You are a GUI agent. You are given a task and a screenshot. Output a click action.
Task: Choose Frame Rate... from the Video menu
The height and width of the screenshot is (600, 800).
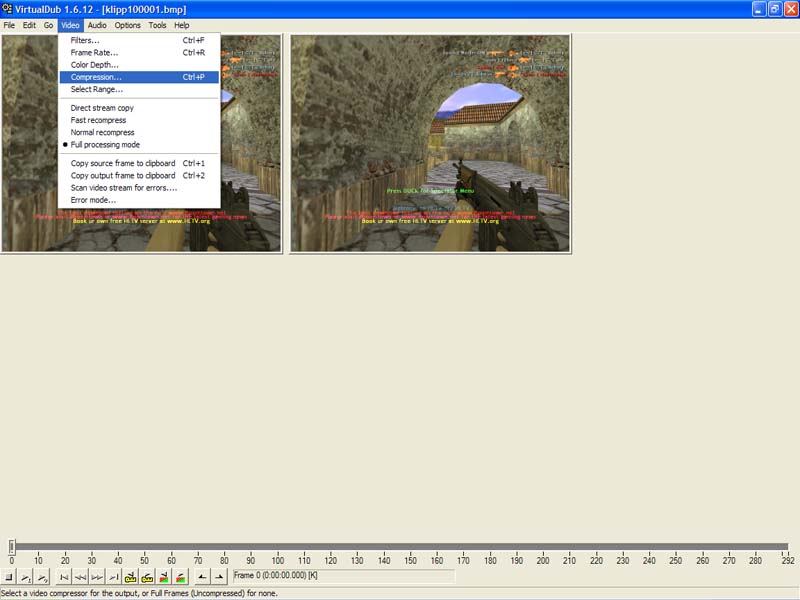(139, 53)
